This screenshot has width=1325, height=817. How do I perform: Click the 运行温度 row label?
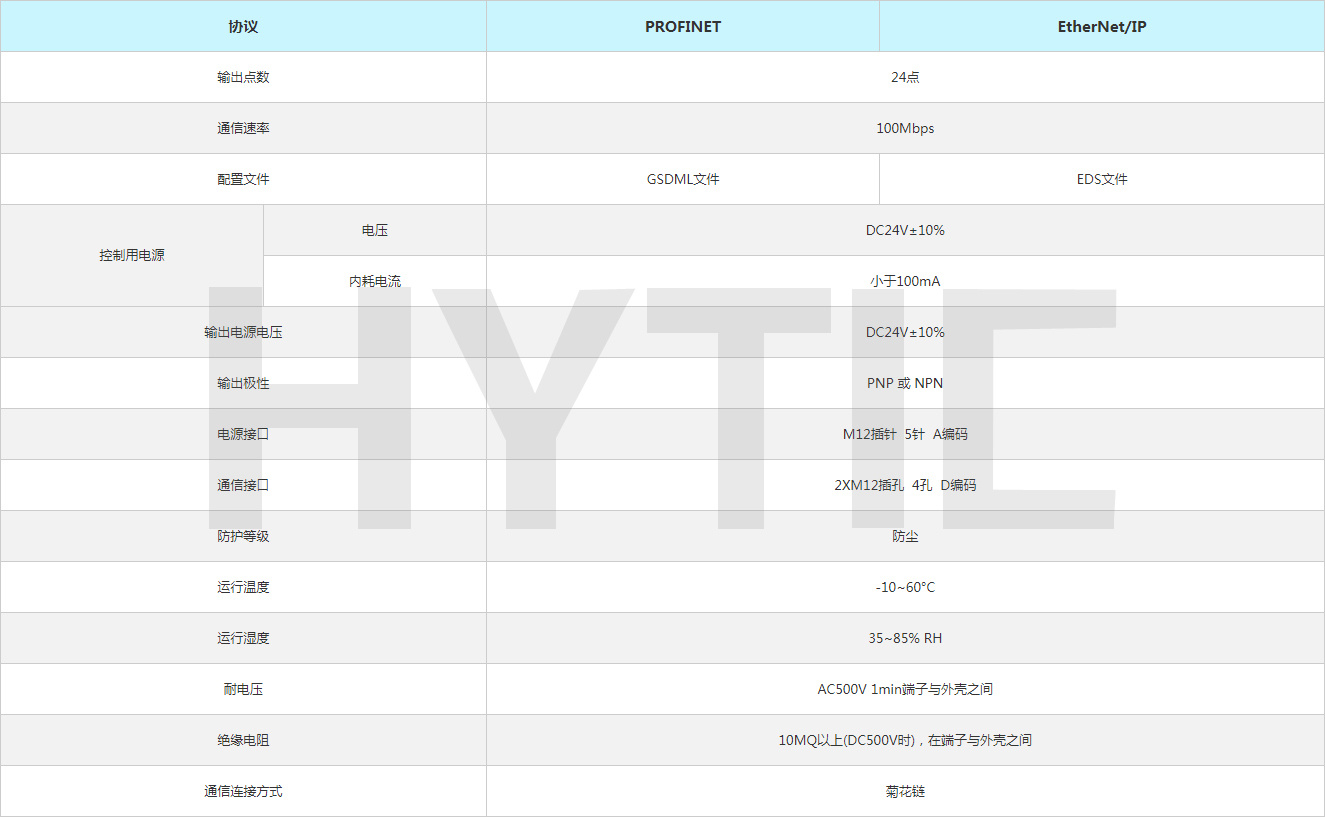point(243,587)
